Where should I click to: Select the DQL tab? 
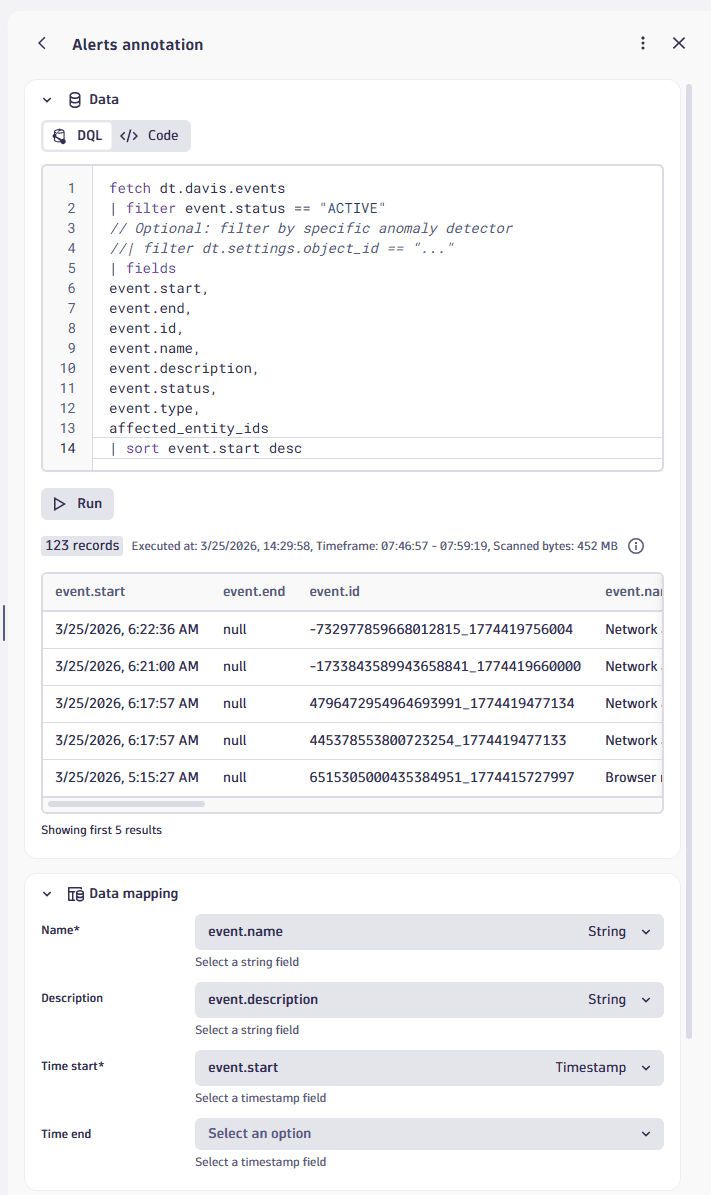click(76, 135)
